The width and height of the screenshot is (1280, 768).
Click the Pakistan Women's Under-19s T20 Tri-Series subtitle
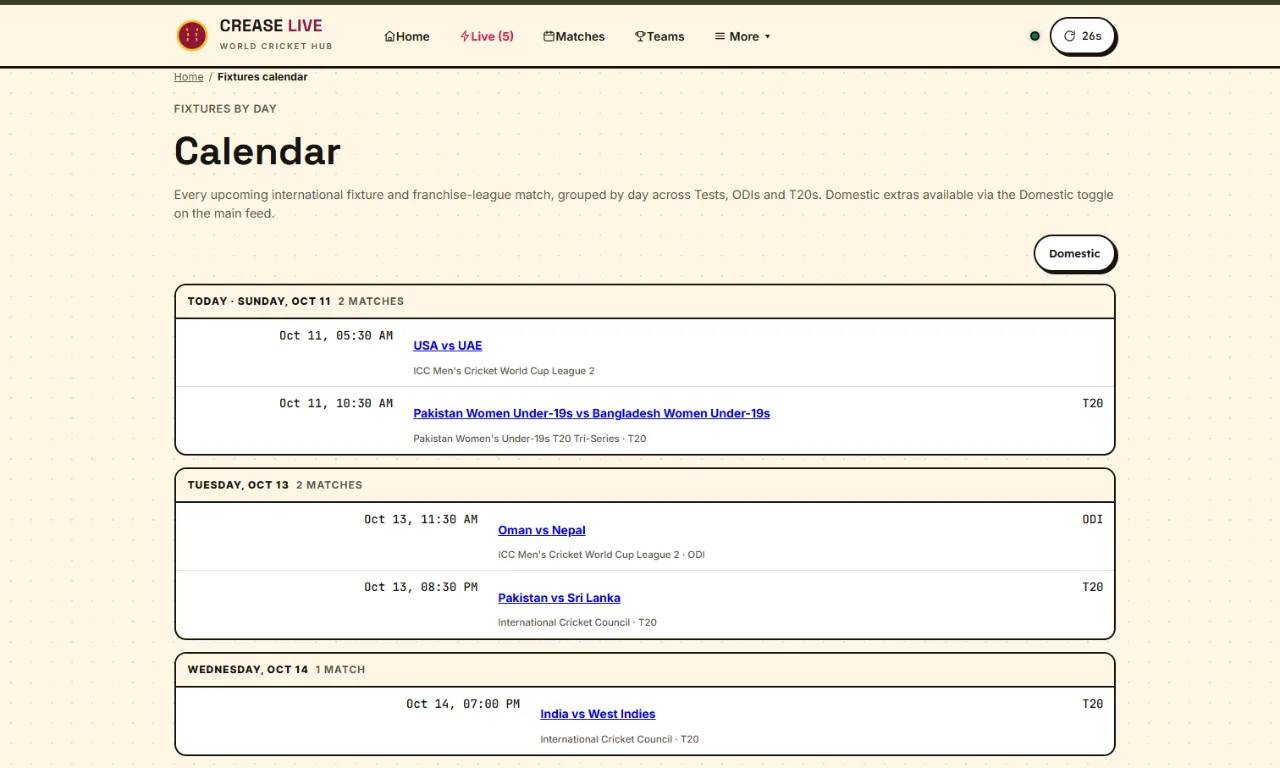tap(530, 439)
